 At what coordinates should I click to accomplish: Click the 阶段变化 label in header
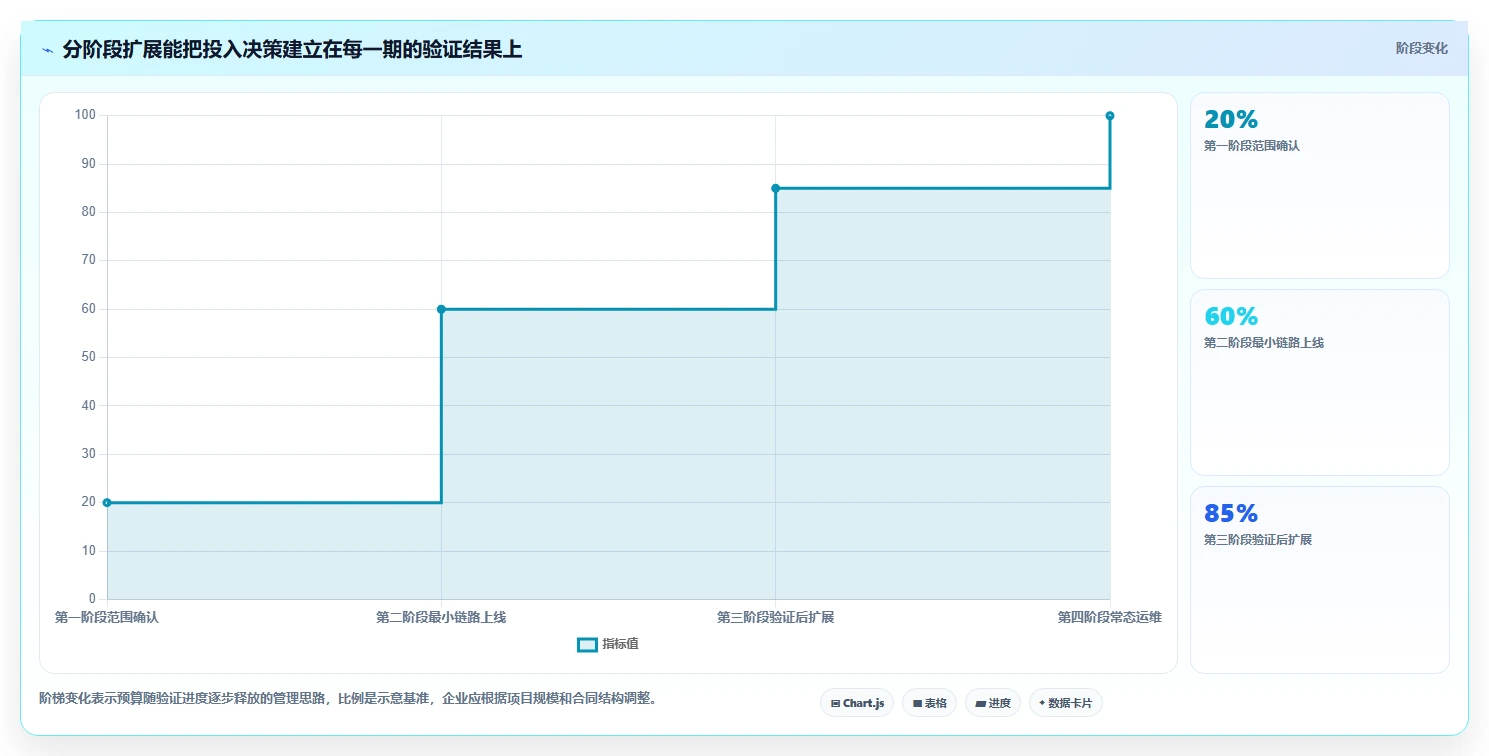tap(1421, 49)
